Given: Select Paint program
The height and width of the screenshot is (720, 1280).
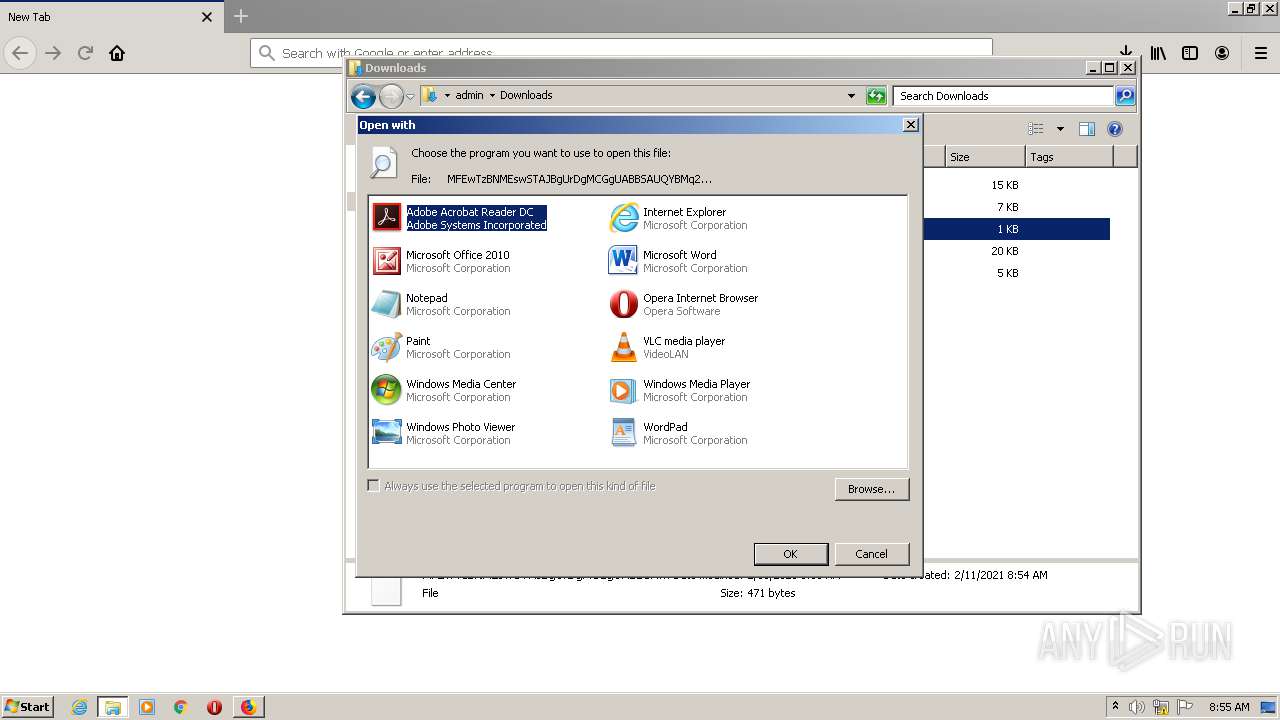Looking at the screenshot, I should click(442, 347).
